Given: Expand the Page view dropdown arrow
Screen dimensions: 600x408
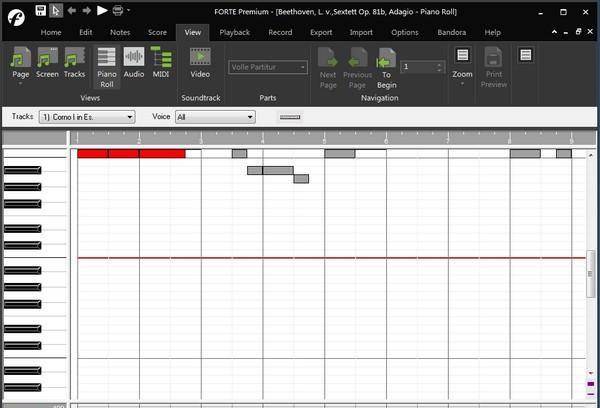Looking at the screenshot, I should coord(20,84).
